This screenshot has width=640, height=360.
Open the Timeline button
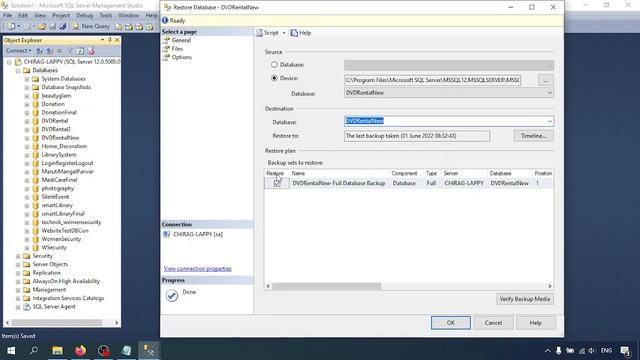533,136
